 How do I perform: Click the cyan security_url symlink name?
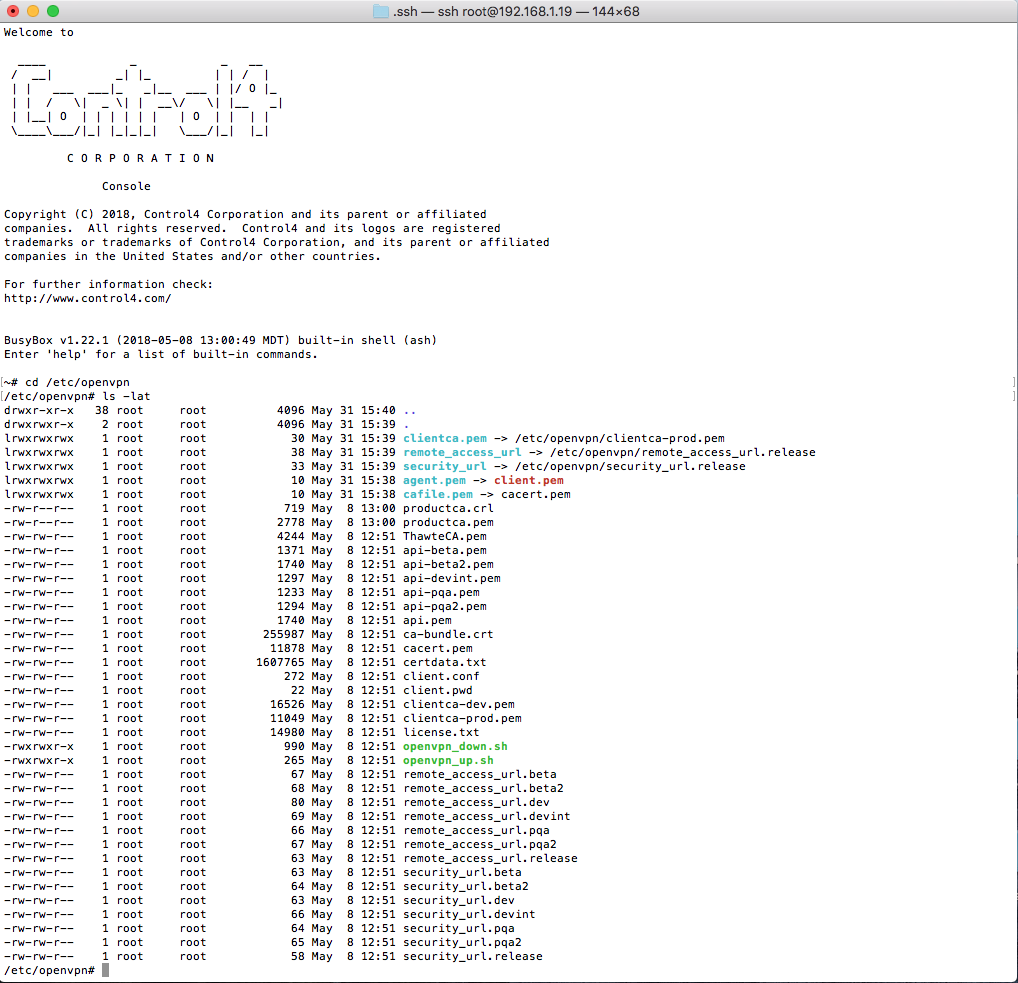(444, 466)
